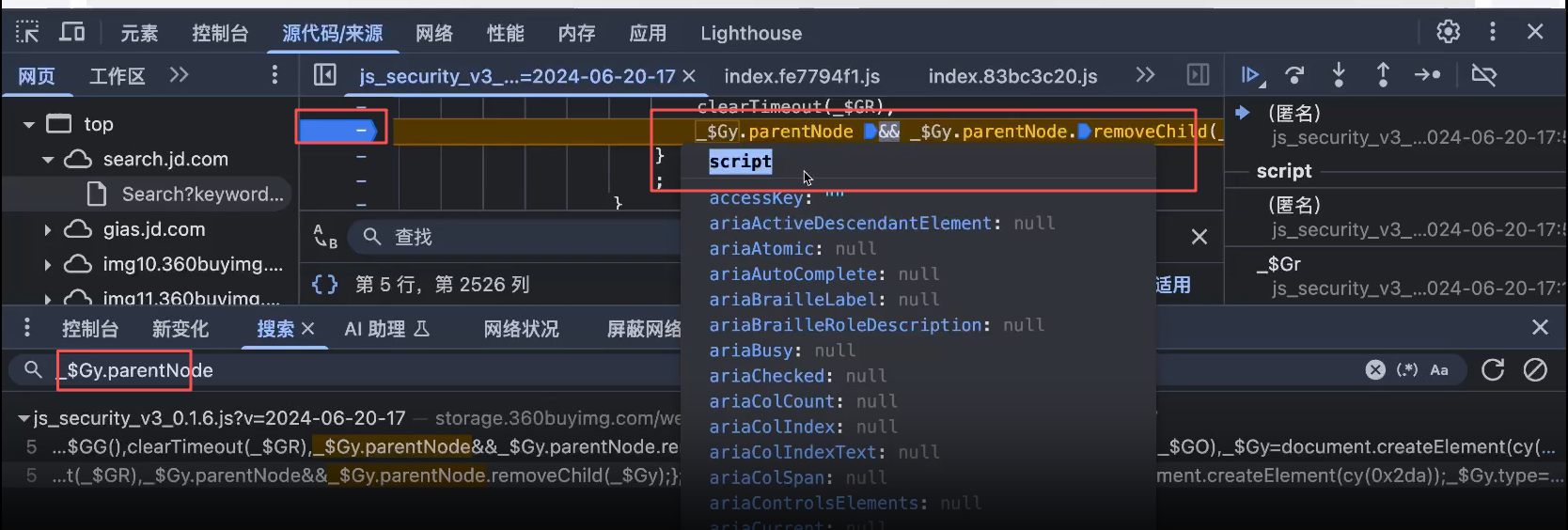Screen dimensions: 1568x530
Task: Clear the search results
Action: pyautogui.click(x=1535, y=370)
